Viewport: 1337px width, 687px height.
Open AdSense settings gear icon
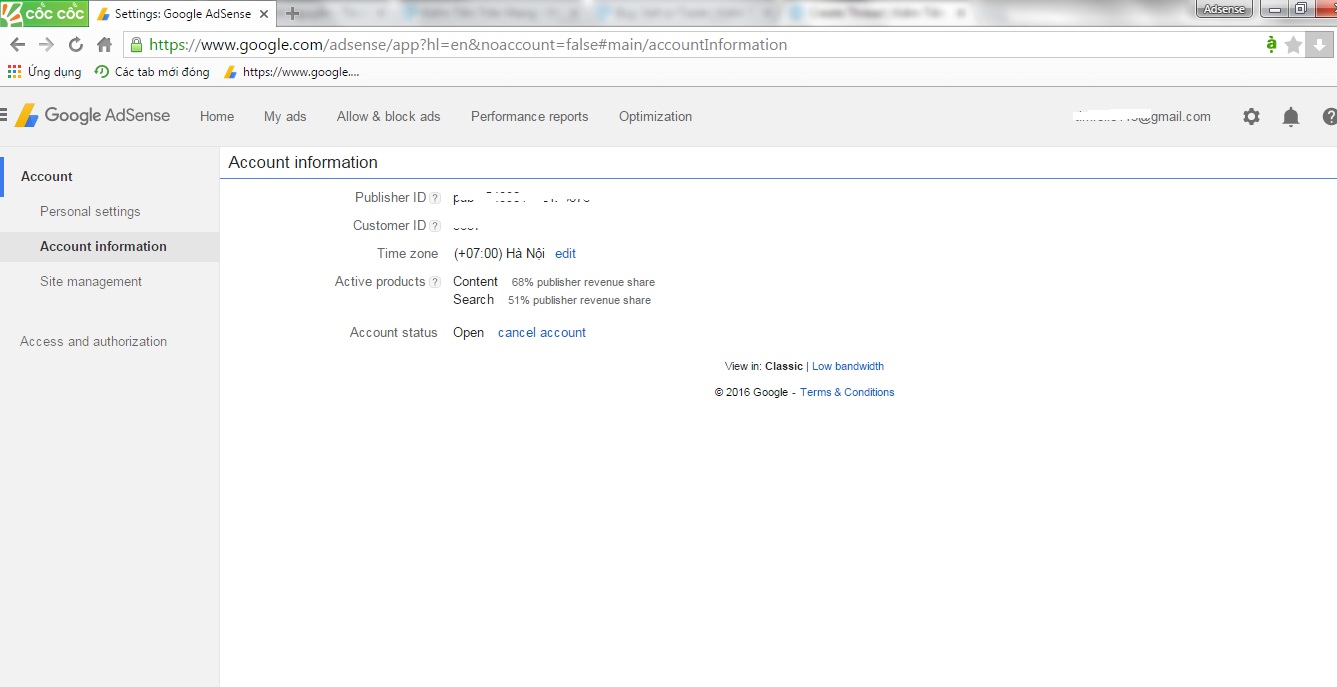coord(1251,117)
